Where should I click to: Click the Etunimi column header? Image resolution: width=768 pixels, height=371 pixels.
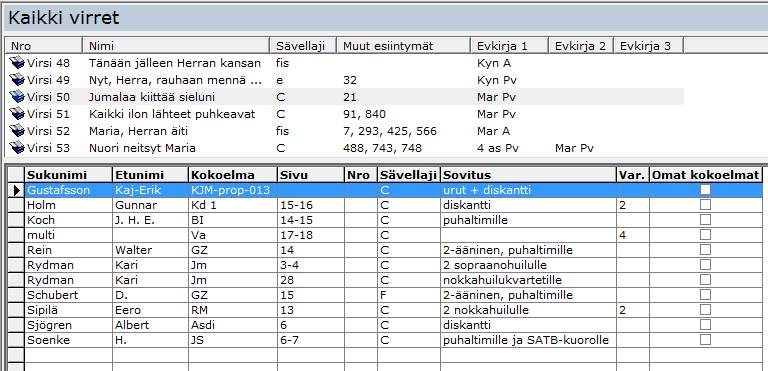click(x=150, y=175)
